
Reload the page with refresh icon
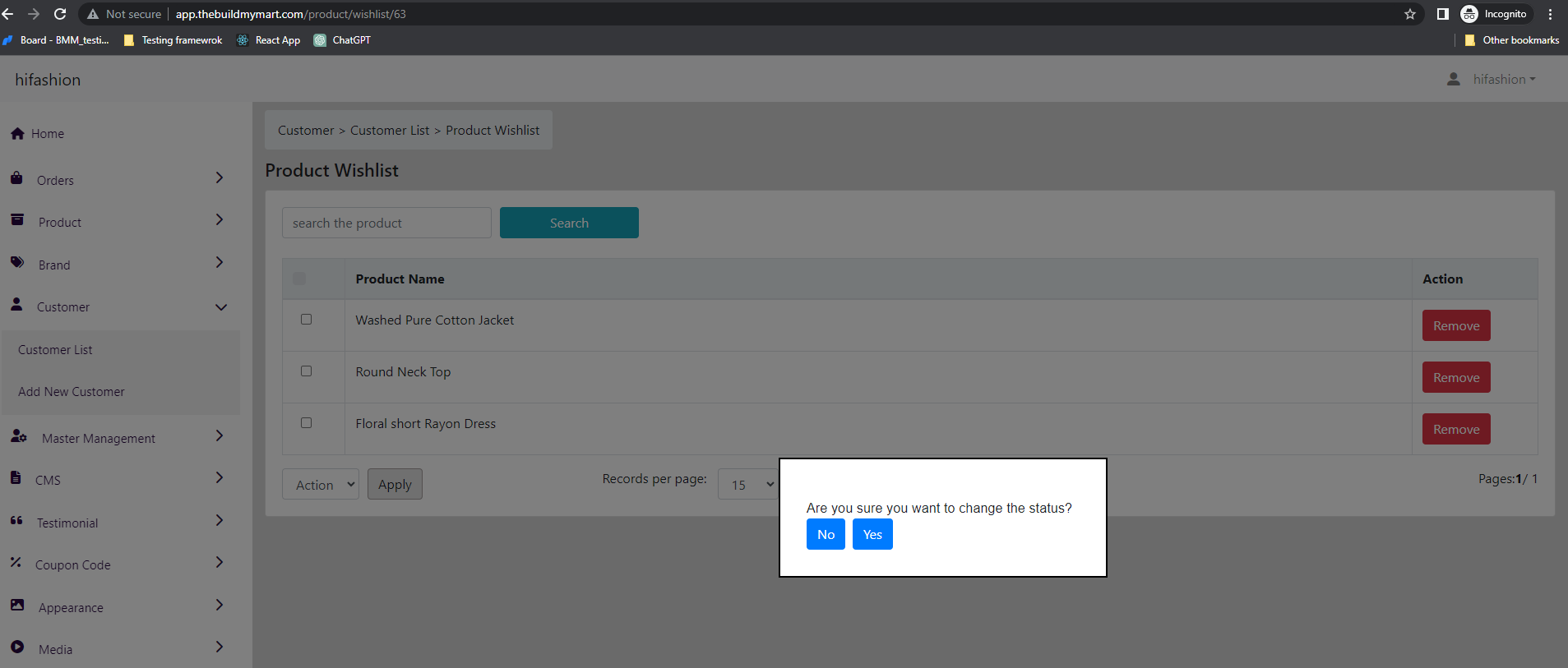click(60, 14)
